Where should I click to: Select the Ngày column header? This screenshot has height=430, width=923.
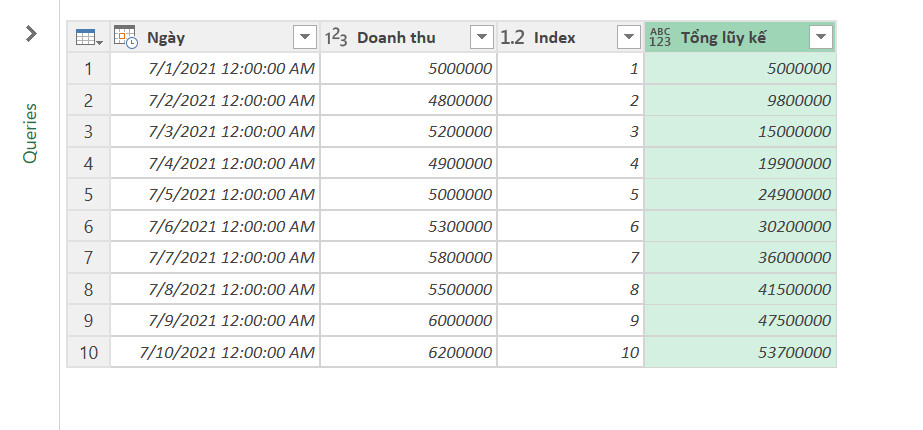point(215,37)
